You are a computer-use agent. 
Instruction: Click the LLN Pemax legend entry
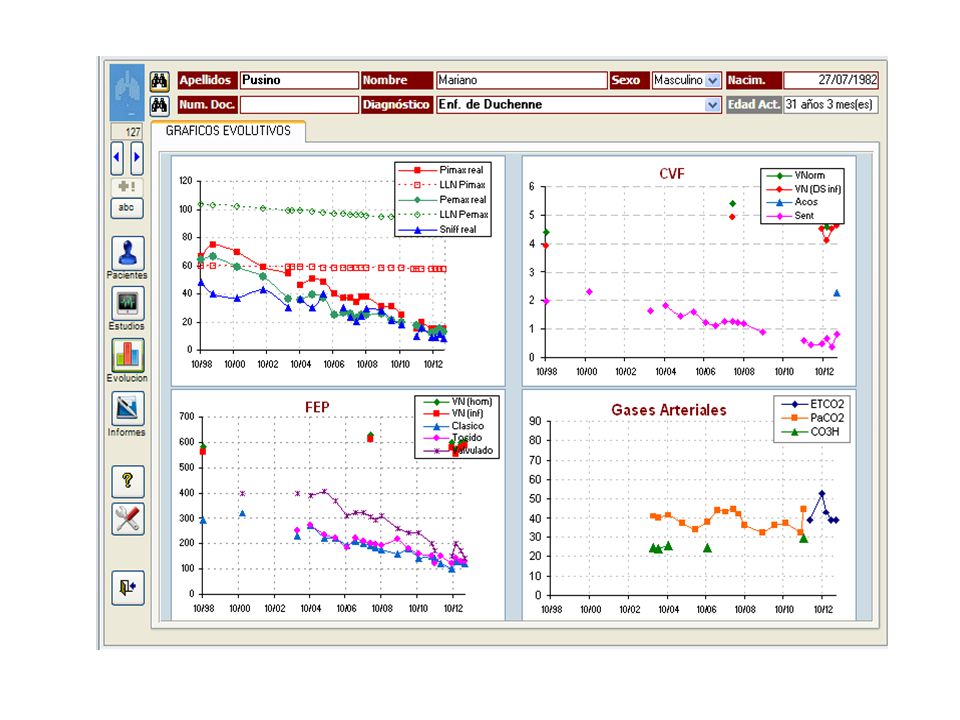[443, 215]
